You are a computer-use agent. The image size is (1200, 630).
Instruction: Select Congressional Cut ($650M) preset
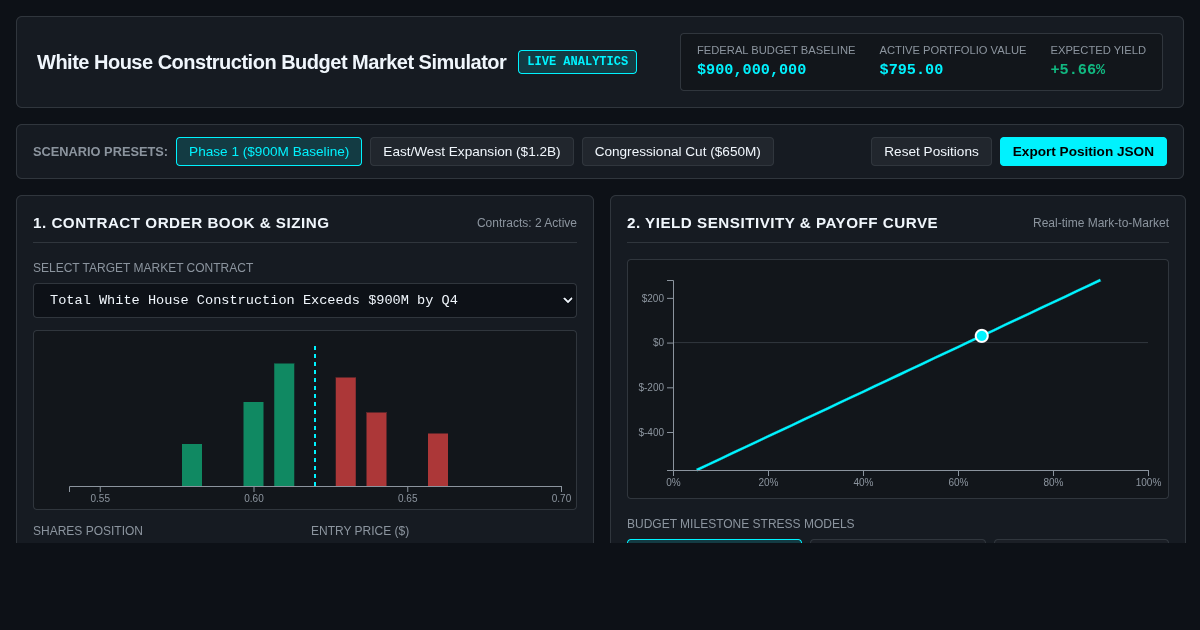point(678,151)
